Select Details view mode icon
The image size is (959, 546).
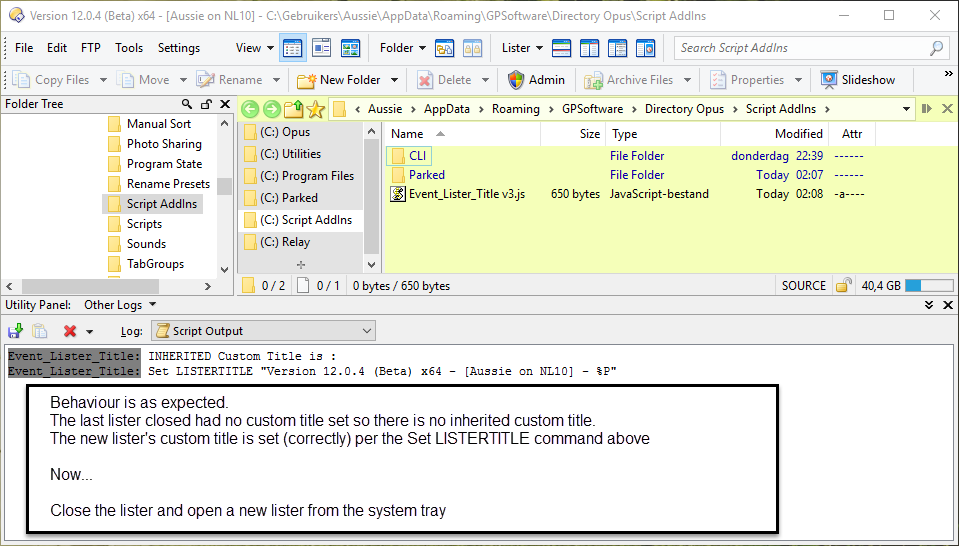point(293,48)
